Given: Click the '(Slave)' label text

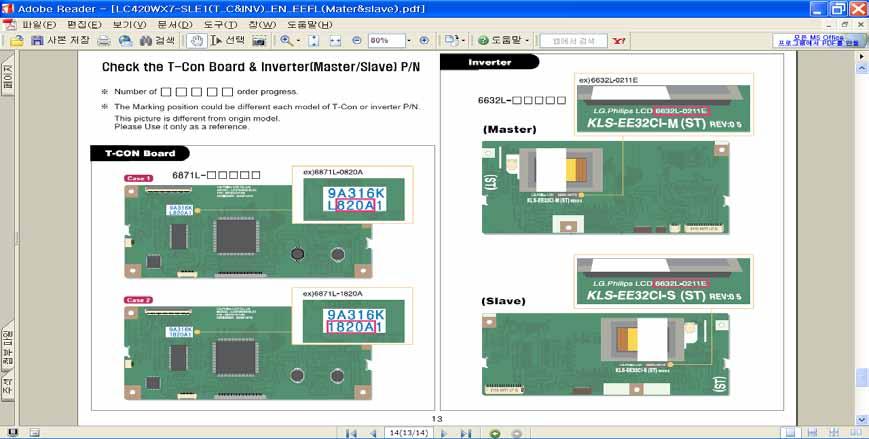Looking at the screenshot, I should [x=503, y=301].
